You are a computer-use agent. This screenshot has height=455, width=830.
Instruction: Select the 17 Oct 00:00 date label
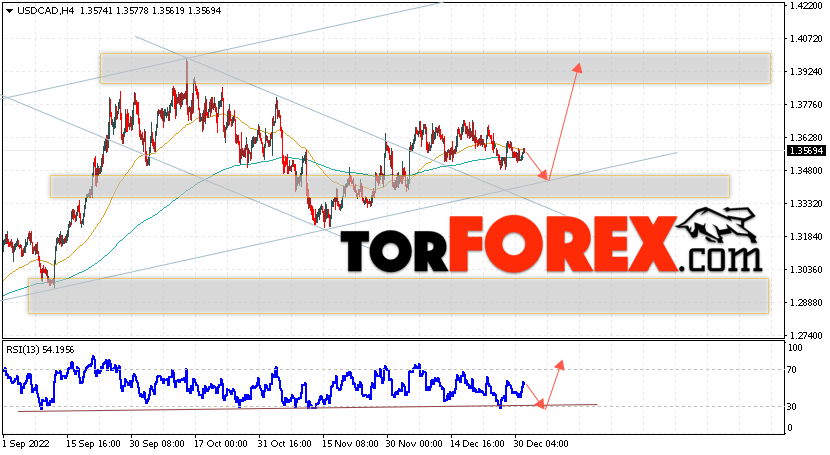tap(221, 443)
